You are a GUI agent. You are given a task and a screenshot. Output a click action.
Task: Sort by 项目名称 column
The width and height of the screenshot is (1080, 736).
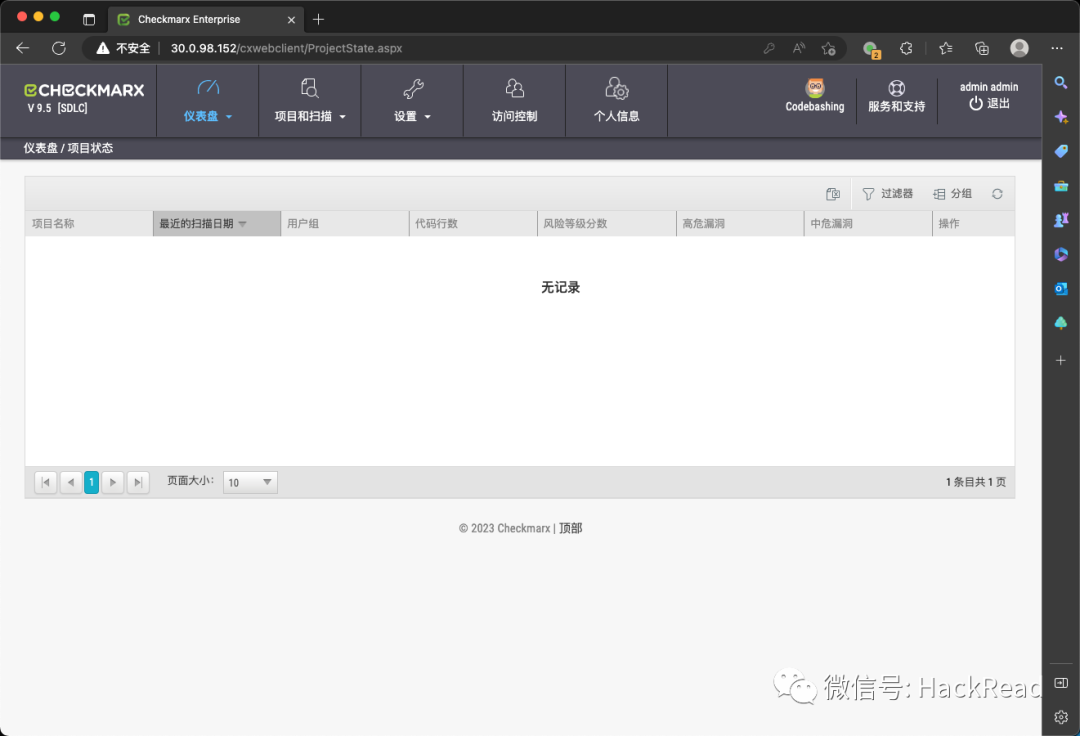point(89,224)
